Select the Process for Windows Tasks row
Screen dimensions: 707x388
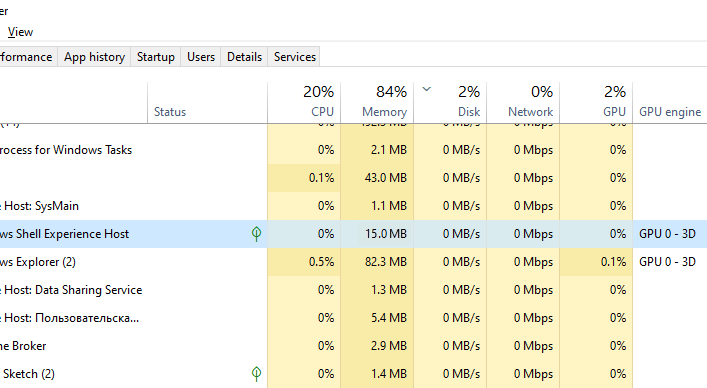point(354,150)
